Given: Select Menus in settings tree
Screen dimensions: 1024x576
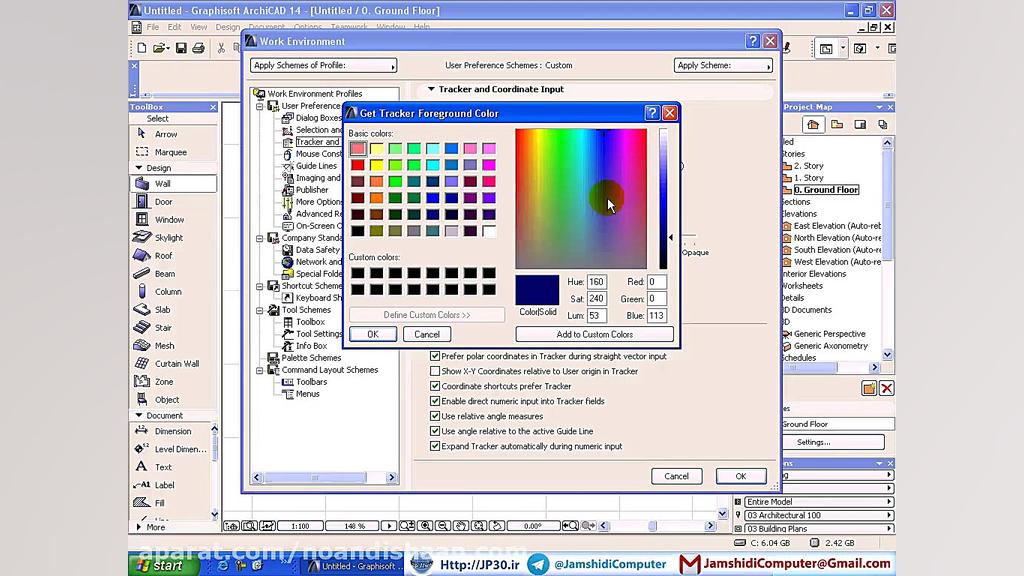Looking at the screenshot, I should click(308, 394).
